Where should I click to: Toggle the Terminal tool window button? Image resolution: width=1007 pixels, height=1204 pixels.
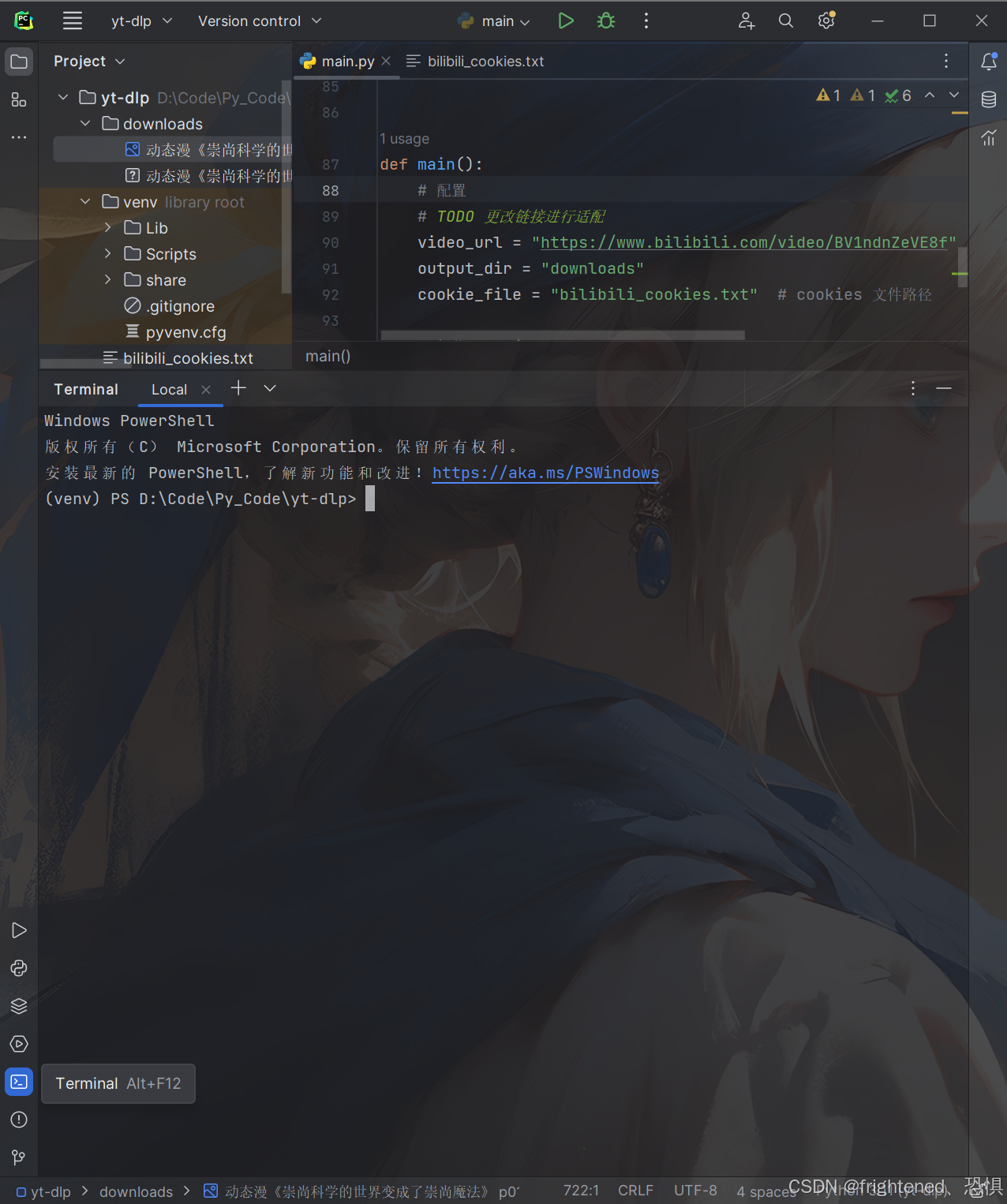tap(19, 1082)
